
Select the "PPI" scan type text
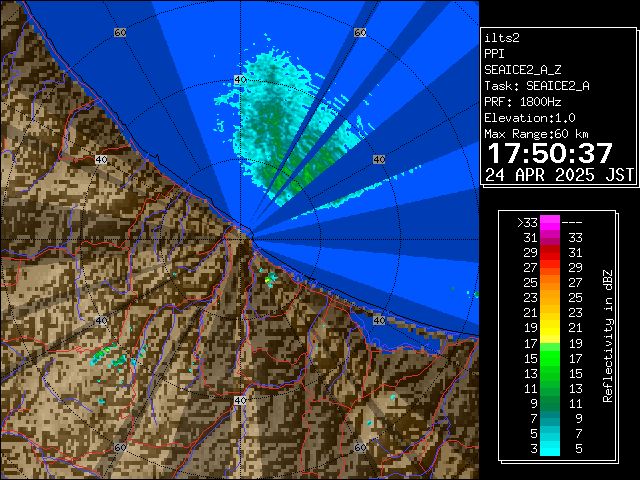click(494, 54)
